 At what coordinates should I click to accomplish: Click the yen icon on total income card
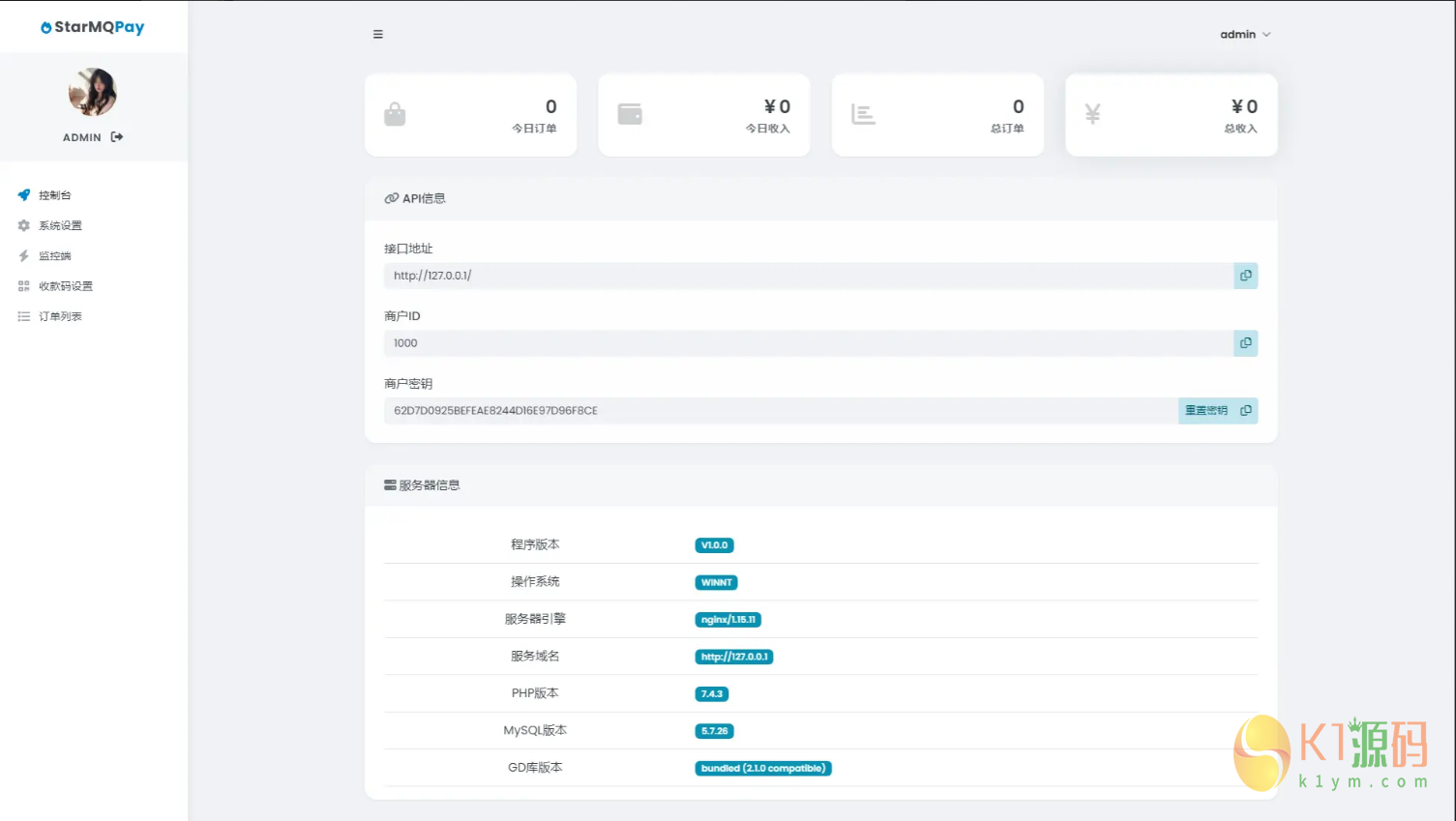pyautogui.click(x=1092, y=114)
